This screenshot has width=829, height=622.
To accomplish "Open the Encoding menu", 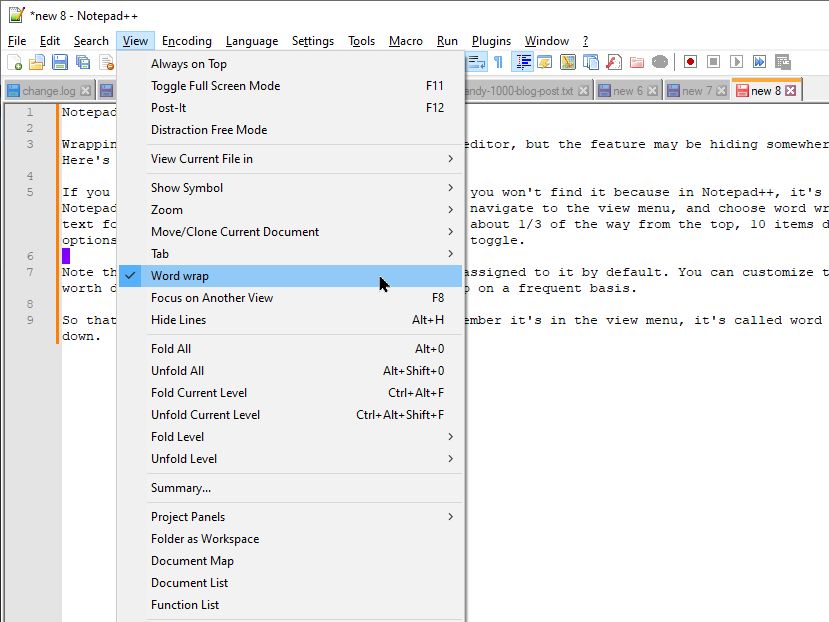I will pos(187,41).
